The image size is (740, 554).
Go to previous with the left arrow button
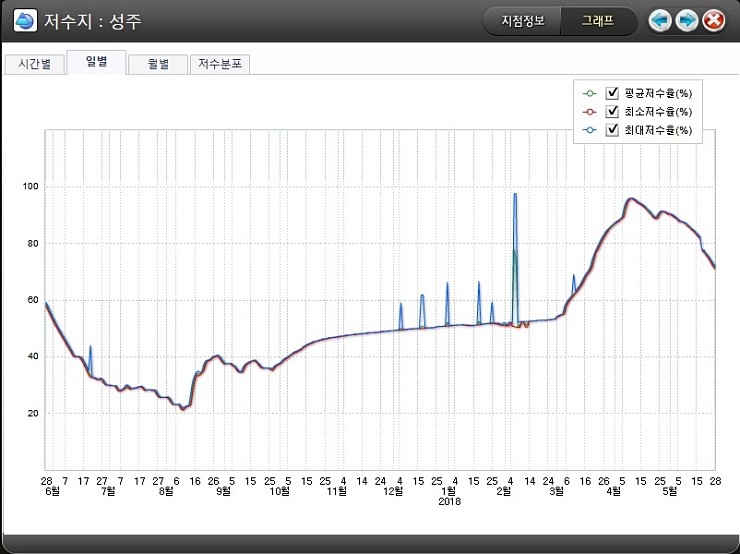[x=660, y=21]
